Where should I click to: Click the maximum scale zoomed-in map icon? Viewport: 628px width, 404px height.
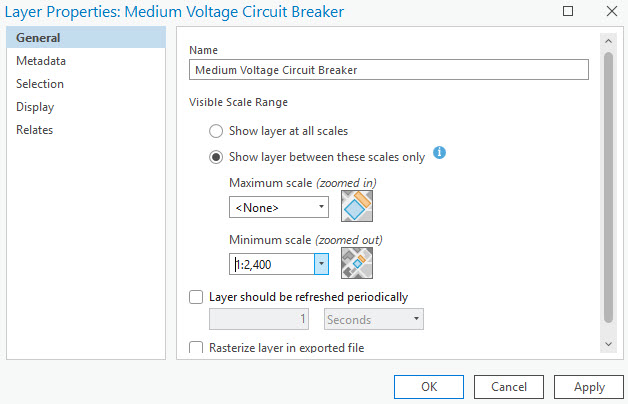[357, 207]
